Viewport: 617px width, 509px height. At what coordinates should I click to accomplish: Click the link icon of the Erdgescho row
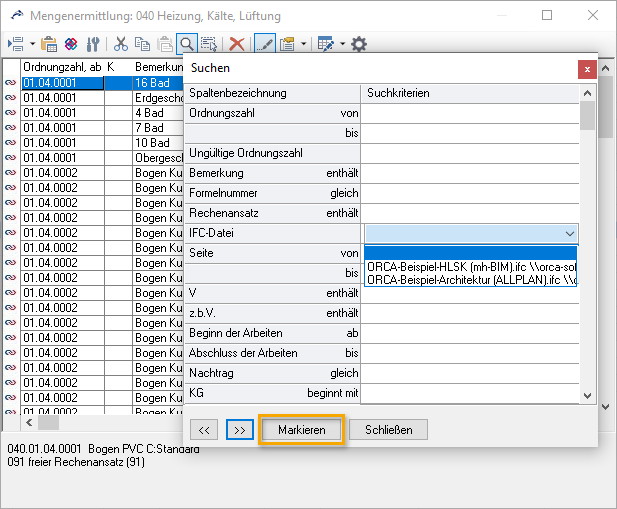[x=11, y=98]
